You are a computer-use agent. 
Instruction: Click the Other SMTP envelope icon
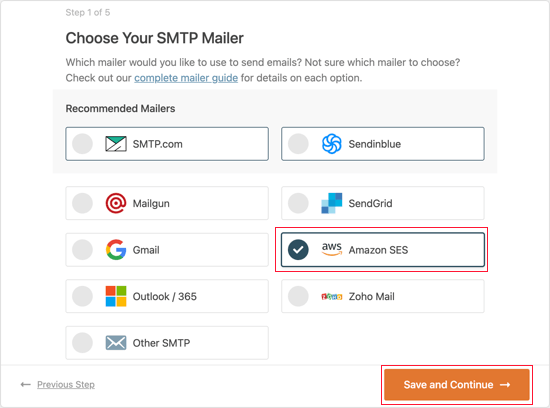tap(116, 343)
